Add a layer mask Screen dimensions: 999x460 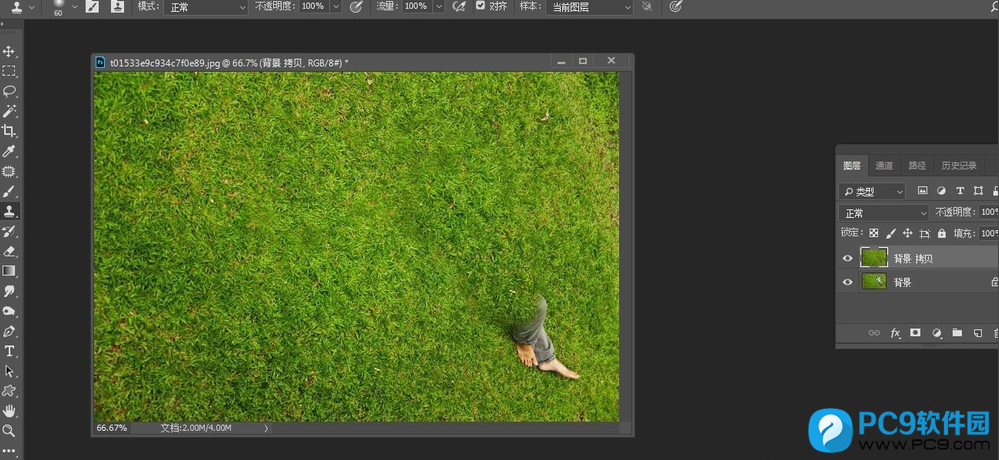[916, 333]
